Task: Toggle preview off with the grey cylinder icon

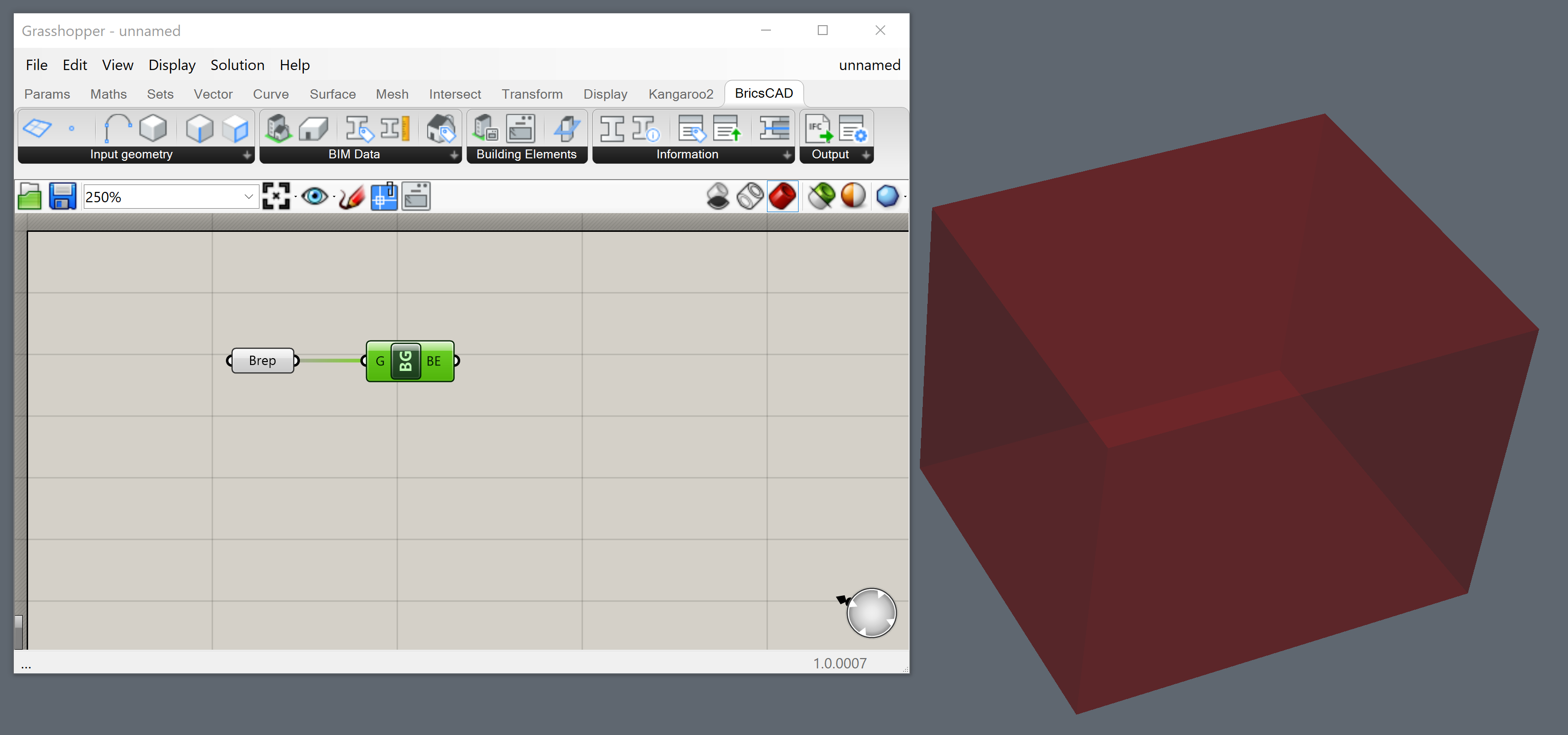Action: tap(718, 196)
